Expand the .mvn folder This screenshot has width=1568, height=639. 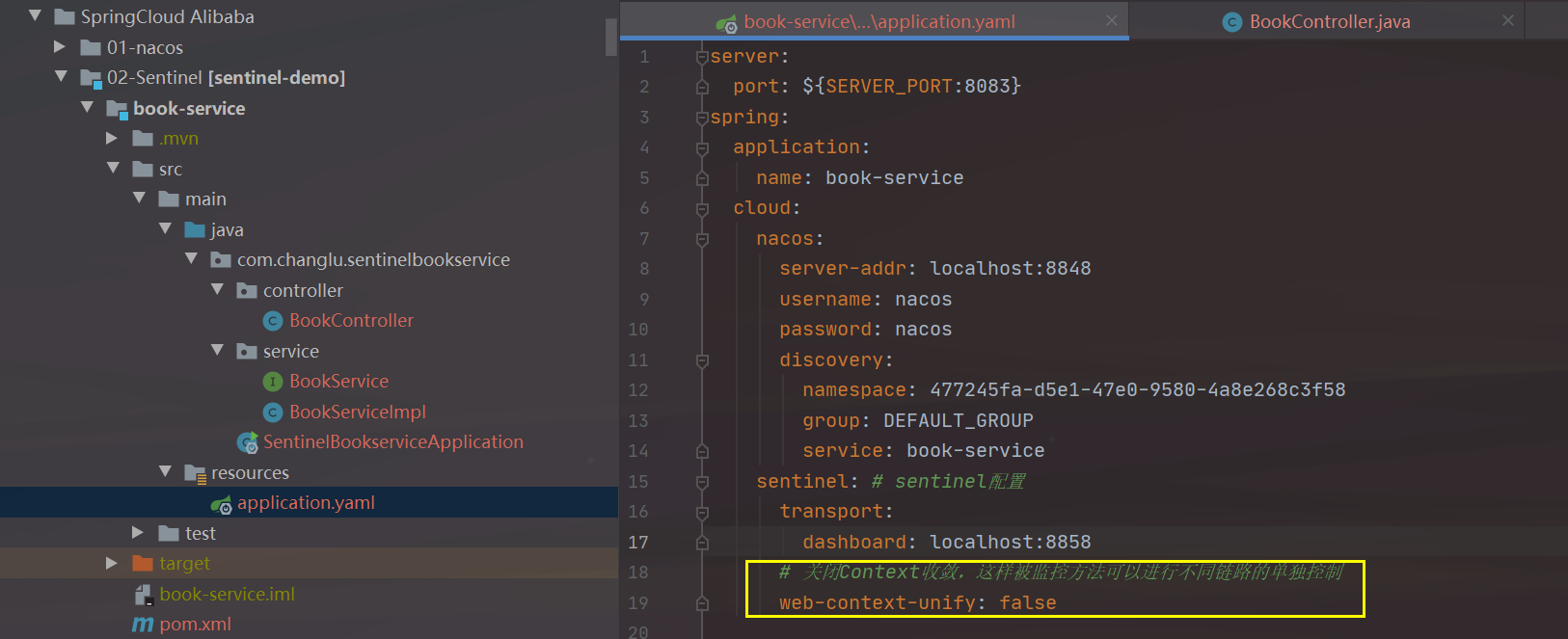click(x=112, y=138)
